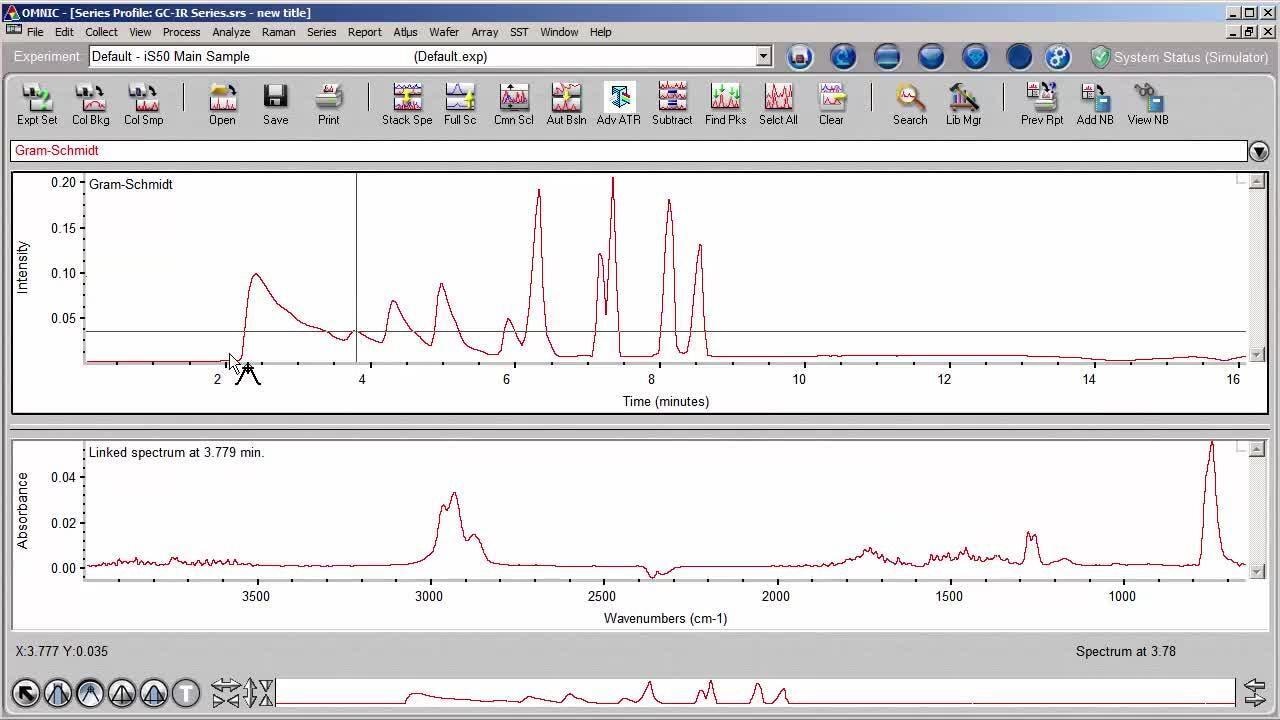Click the gear settings round button
Screen dimensions: 1280x720
coord(1058,57)
